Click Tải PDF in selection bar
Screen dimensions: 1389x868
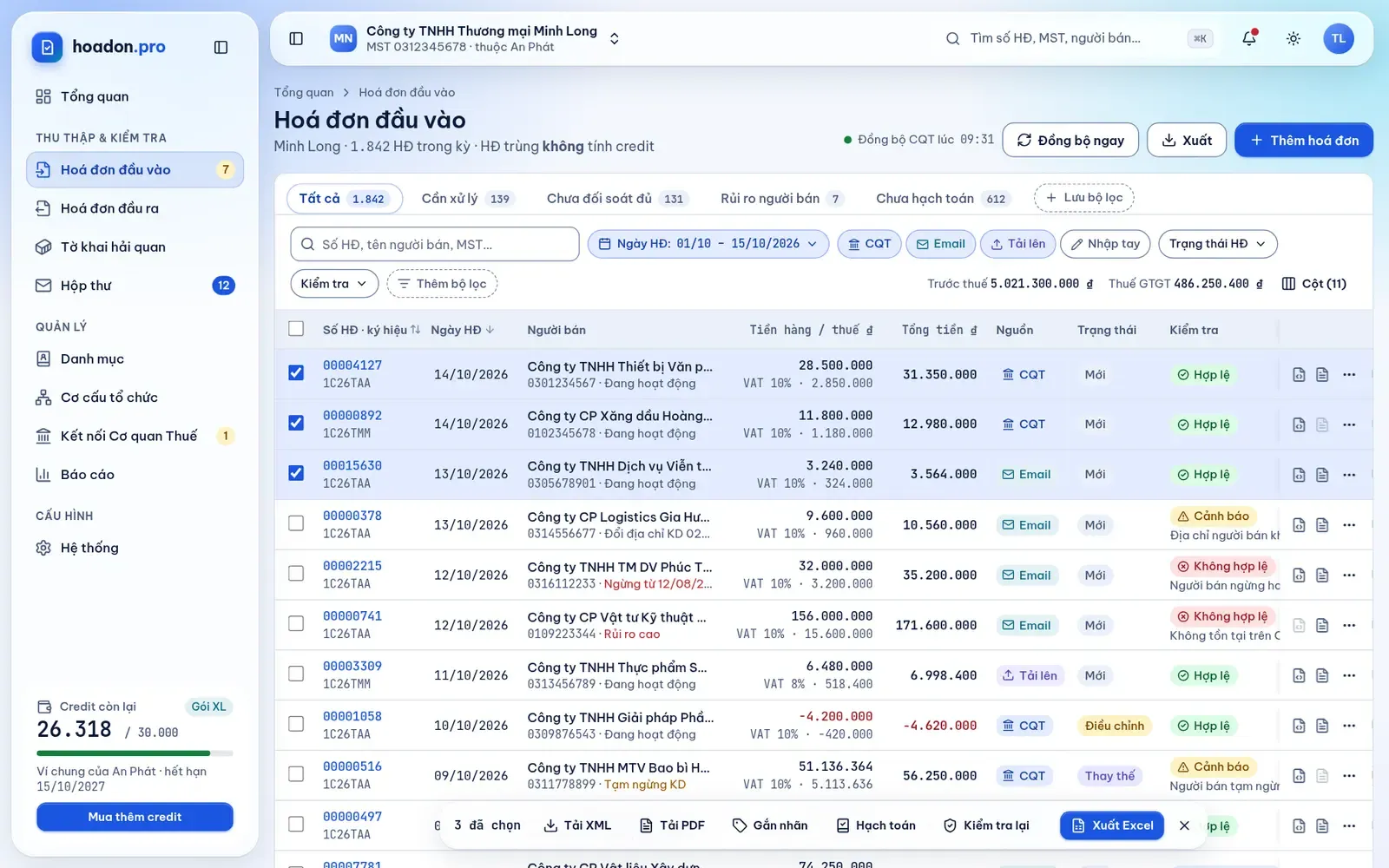click(x=673, y=825)
